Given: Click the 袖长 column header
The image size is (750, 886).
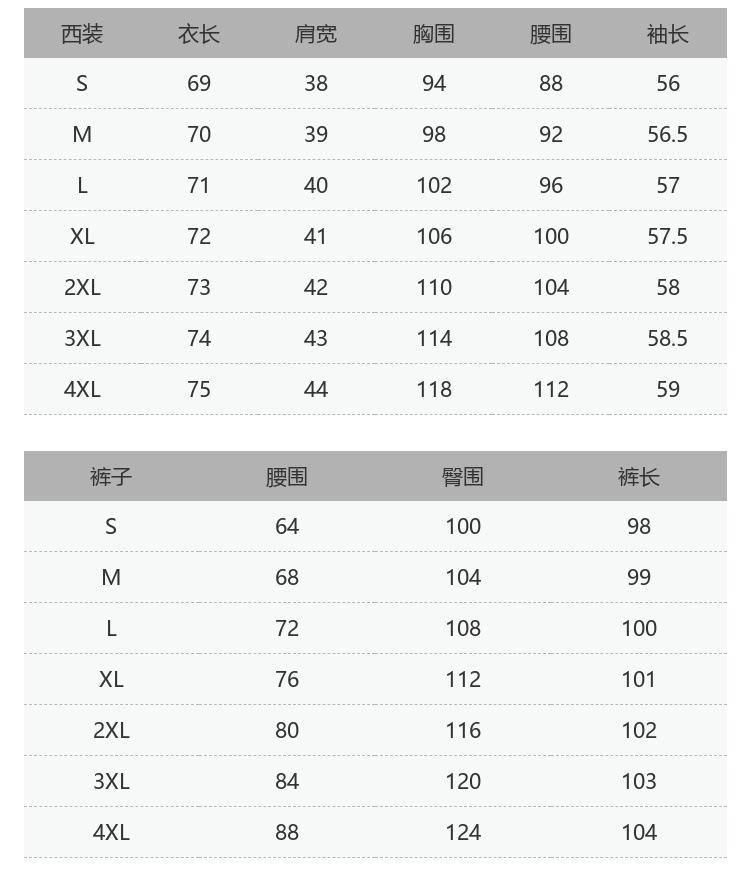Looking at the screenshot, I should (x=667, y=34).
